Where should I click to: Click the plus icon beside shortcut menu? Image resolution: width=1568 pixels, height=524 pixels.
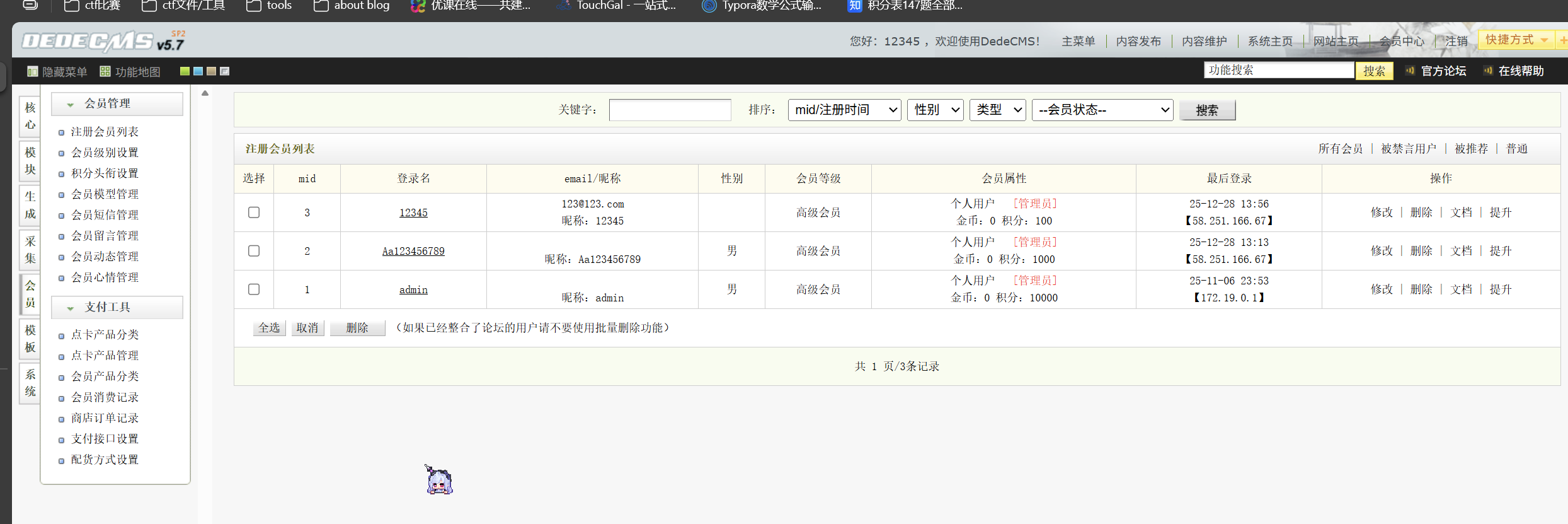1563,40
